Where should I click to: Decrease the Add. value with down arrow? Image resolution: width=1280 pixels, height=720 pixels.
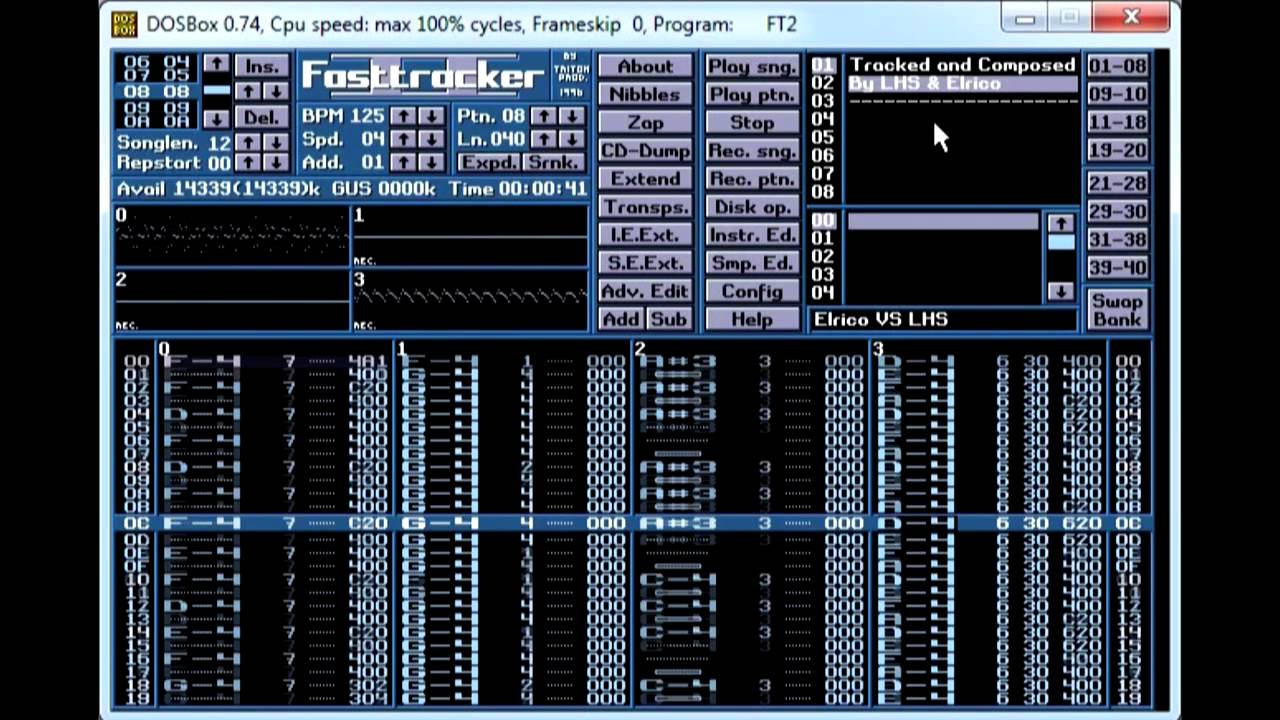click(431, 162)
